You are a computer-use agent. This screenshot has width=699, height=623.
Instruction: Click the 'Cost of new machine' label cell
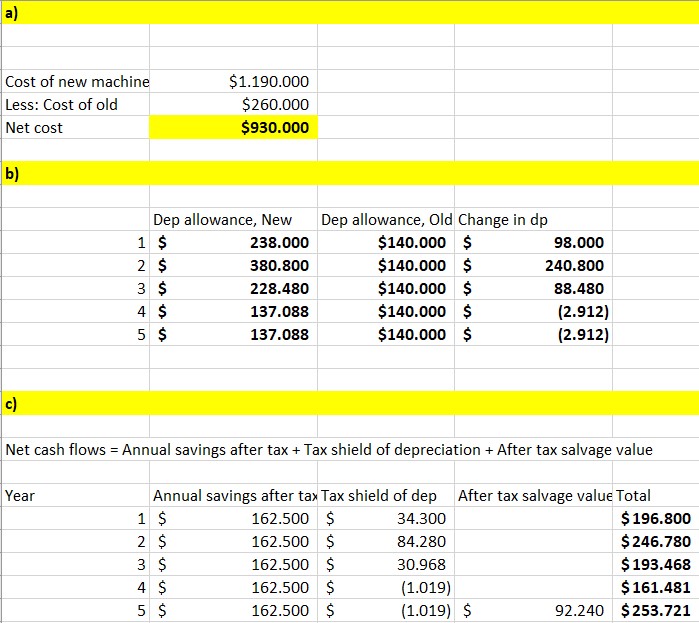point(76,81)
